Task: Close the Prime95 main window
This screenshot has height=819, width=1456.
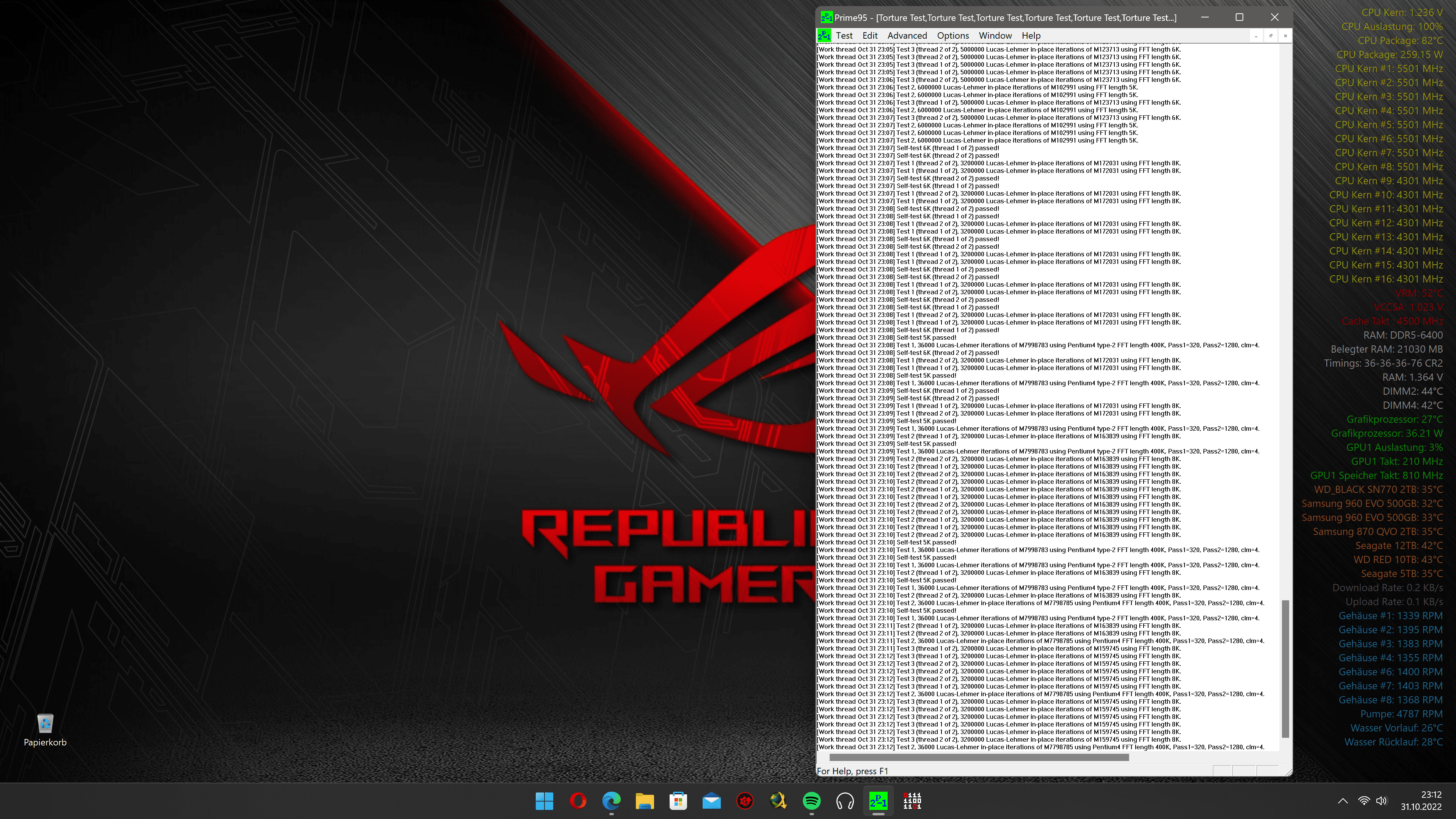Action: pyautogui.click(x=1274, y=17)
